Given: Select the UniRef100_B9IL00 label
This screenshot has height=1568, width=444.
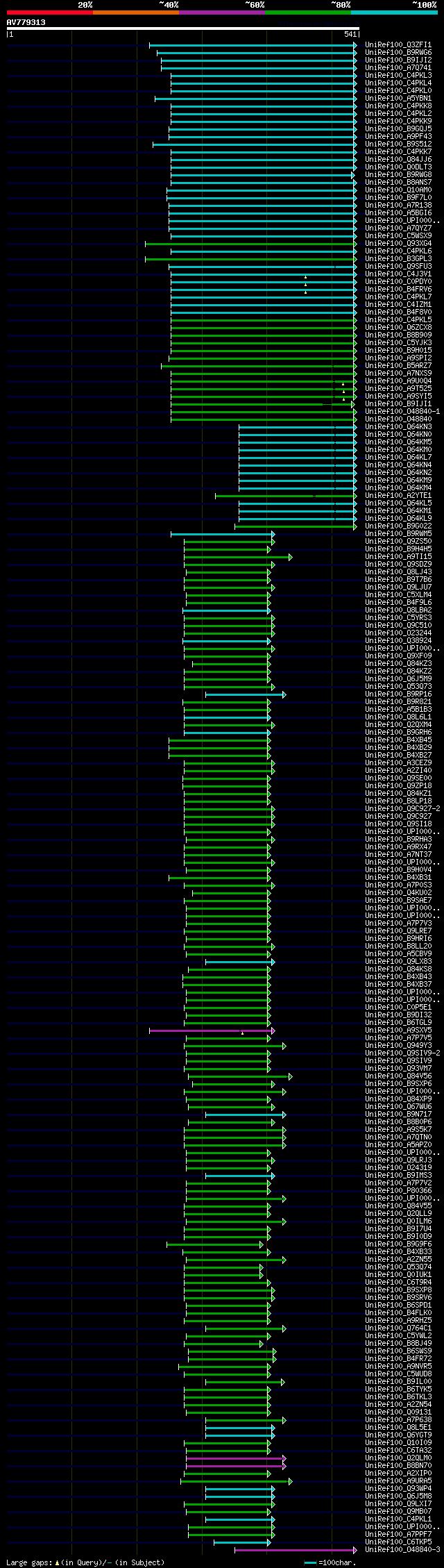Looking at the screenshot, I should tap(398, 1382).
